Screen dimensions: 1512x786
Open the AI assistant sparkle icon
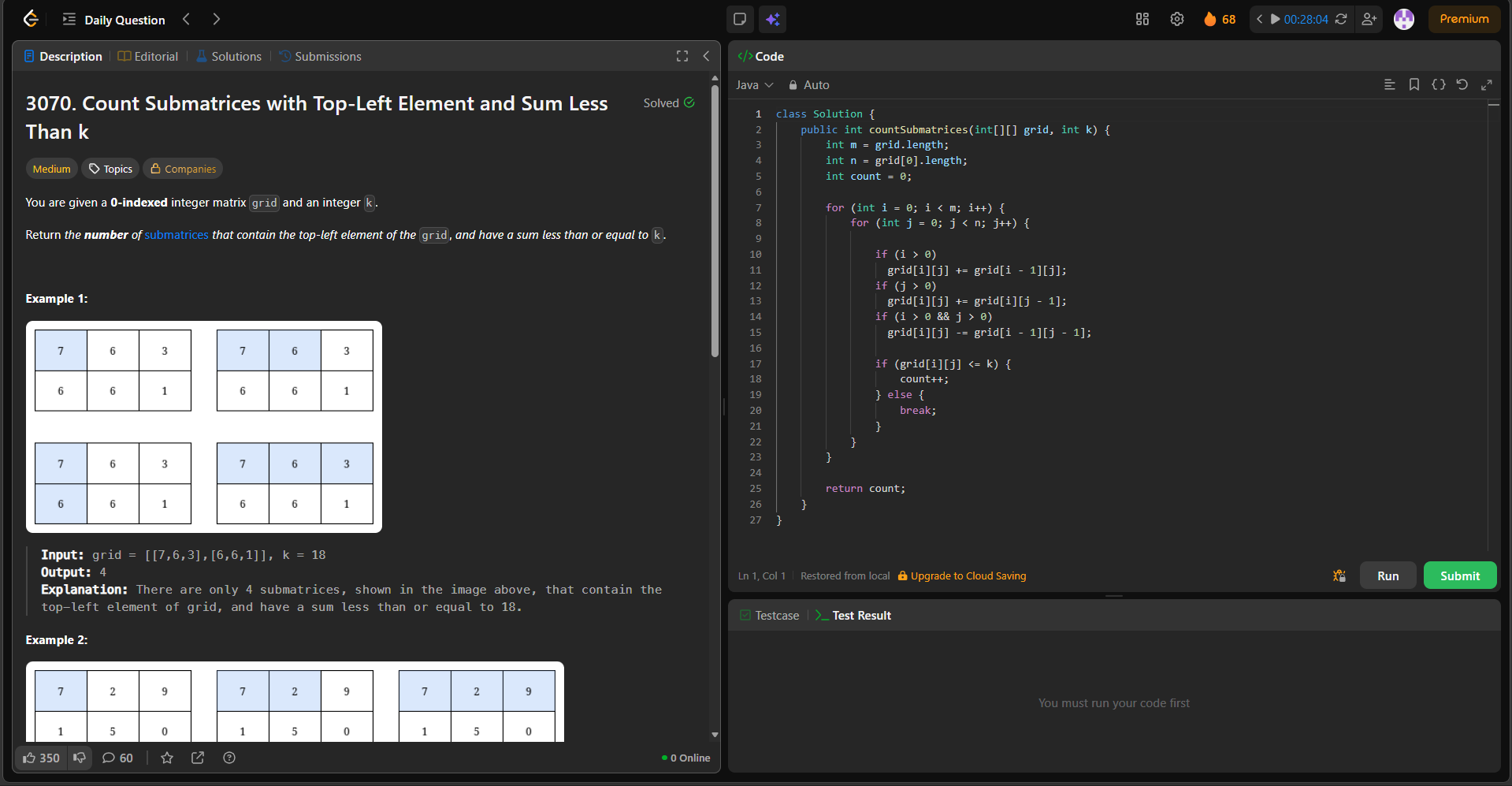click(772, 20)
